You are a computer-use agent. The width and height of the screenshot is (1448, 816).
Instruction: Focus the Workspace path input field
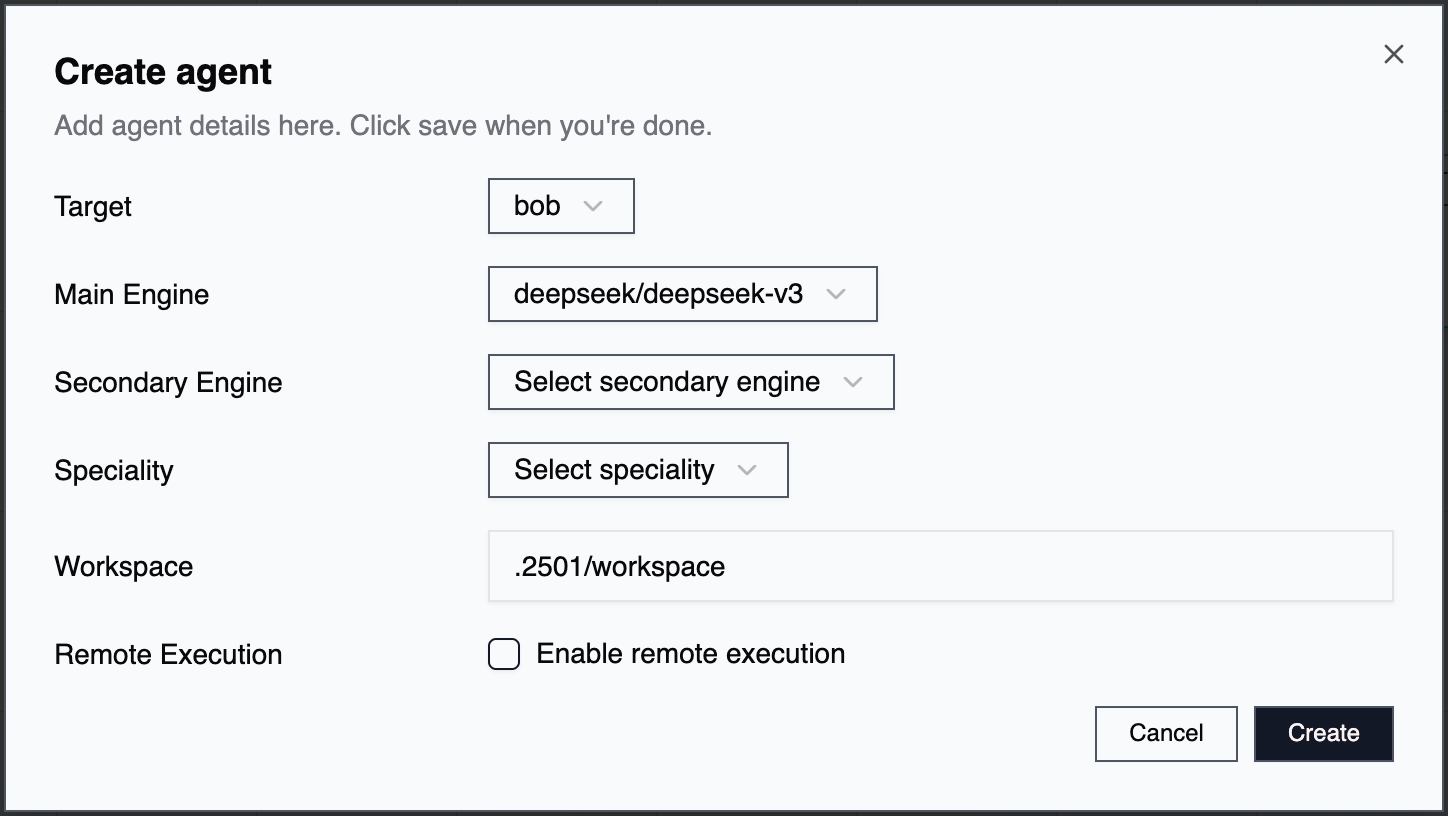tap(940, 566)
